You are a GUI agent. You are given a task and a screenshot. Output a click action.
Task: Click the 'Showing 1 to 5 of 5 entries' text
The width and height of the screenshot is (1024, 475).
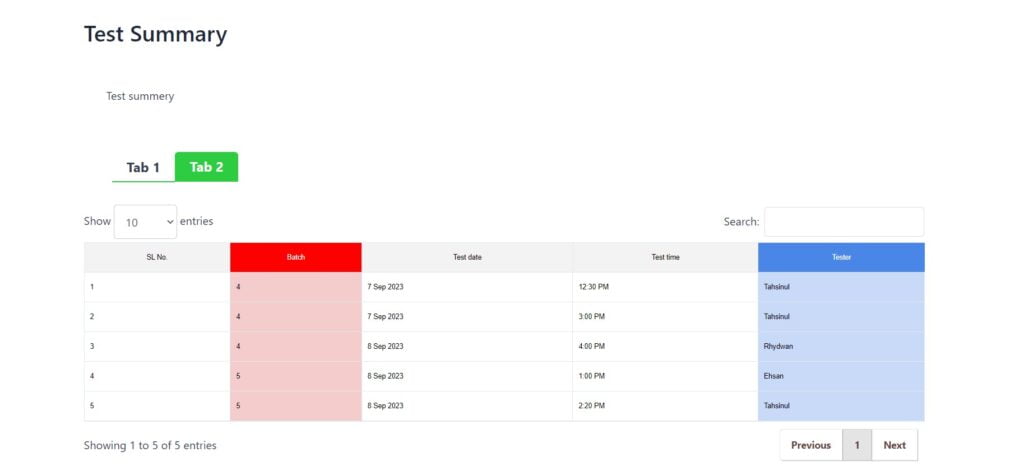click(150, 446)
